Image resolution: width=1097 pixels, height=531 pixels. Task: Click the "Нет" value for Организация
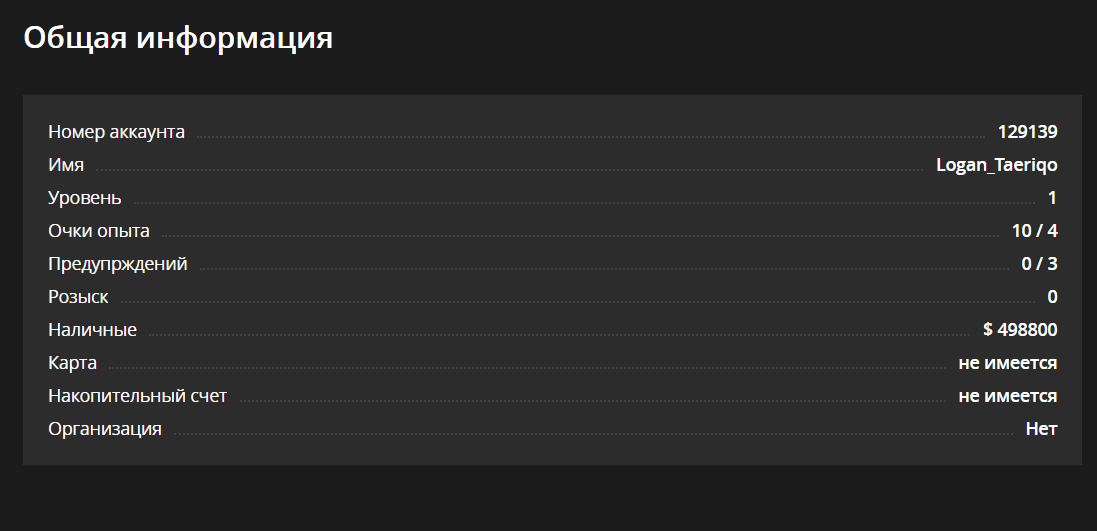[1041, 429]
